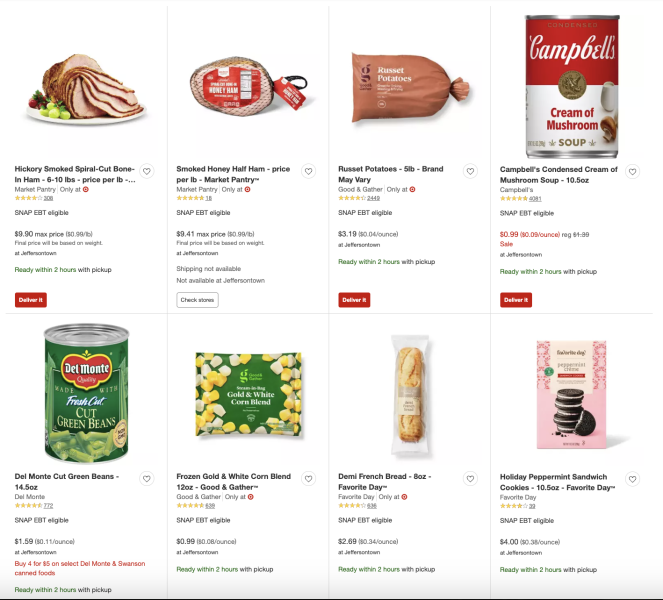
Task: Click heart icon for Smoked Honey Half Ham
Action: pos(308,171)
